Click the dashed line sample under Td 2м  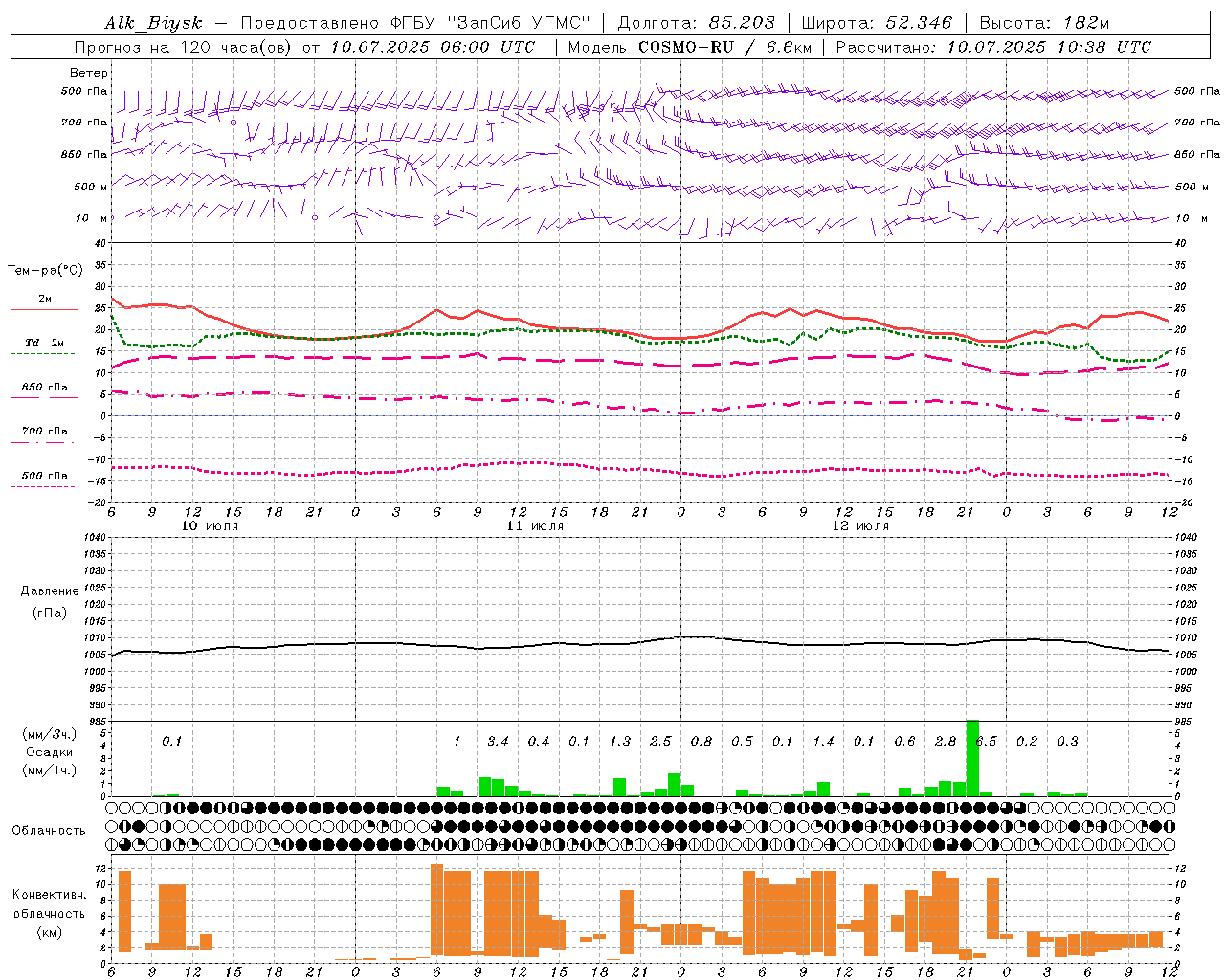(x=44, y=353)
